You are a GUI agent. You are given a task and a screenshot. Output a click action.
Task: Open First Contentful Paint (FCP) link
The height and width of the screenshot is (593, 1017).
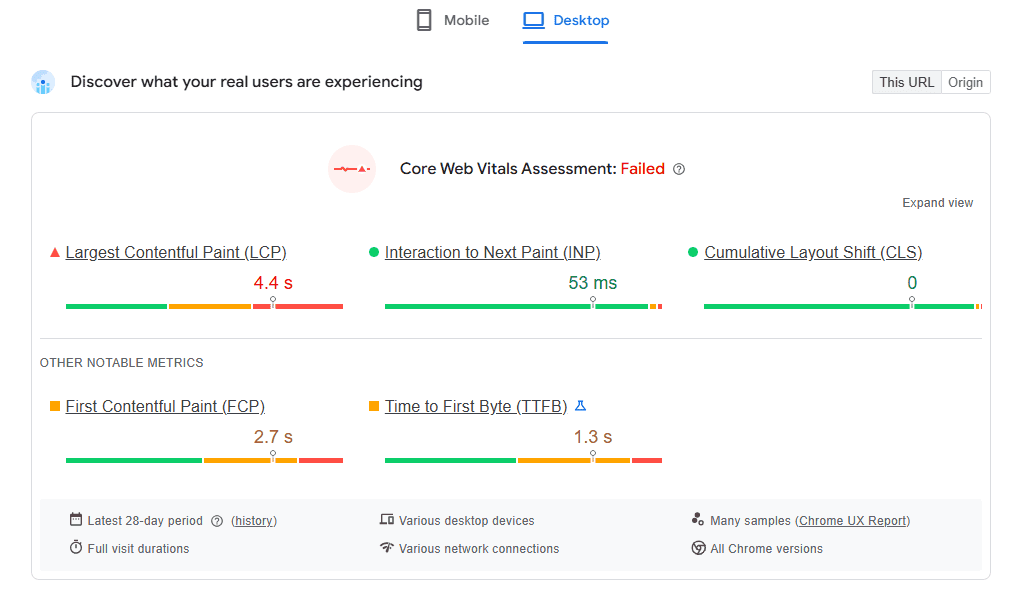point(165,406)
